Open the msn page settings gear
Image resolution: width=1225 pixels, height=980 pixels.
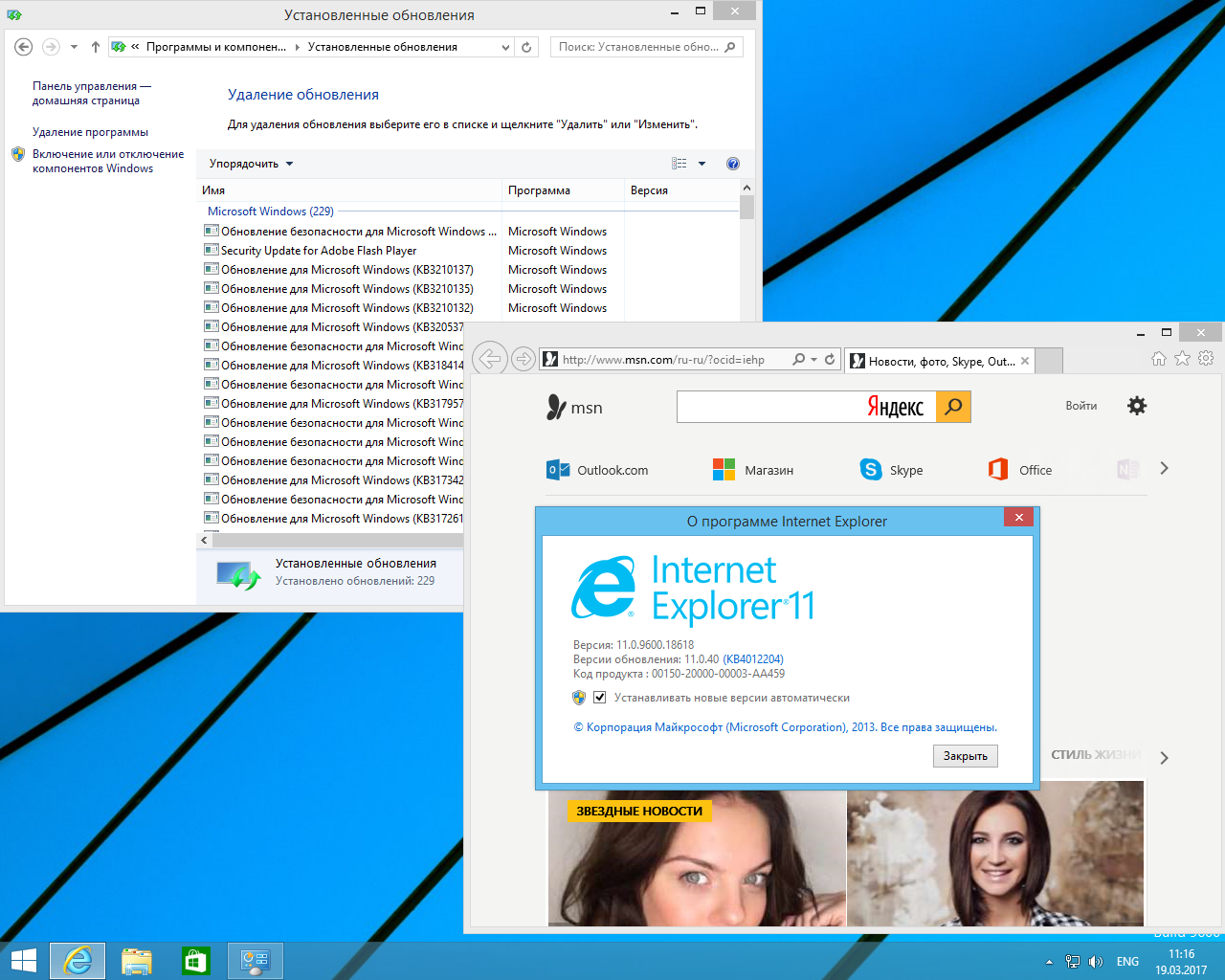click(1137, 406)
